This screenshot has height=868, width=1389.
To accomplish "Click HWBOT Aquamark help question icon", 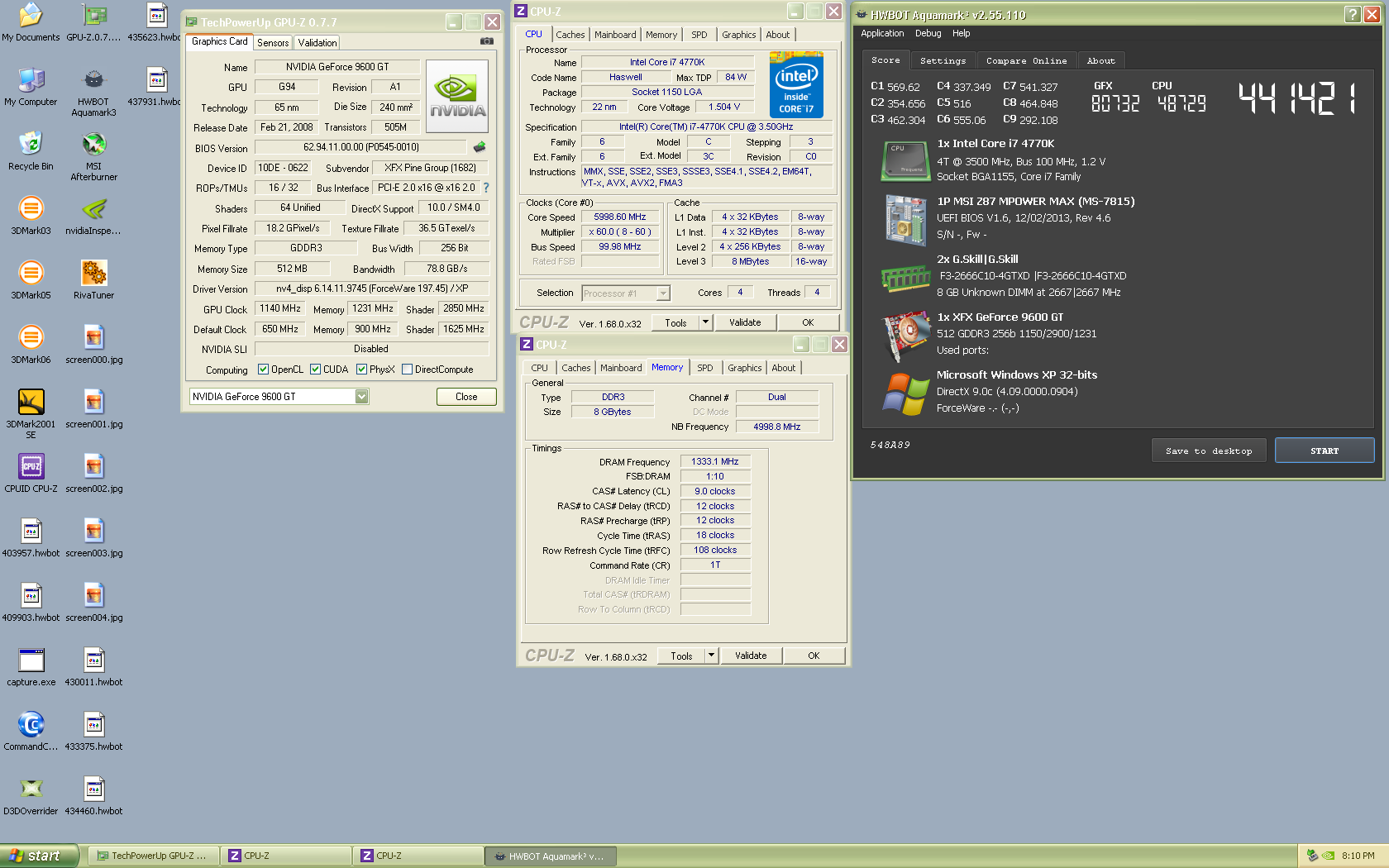I will pos(1353,14).
